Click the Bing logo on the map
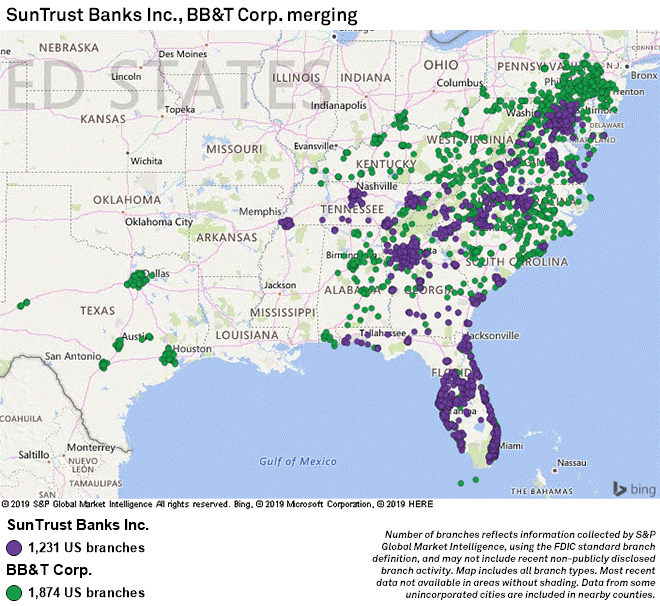The width and height of the screenshot is (660, 606). pos(635,489)
